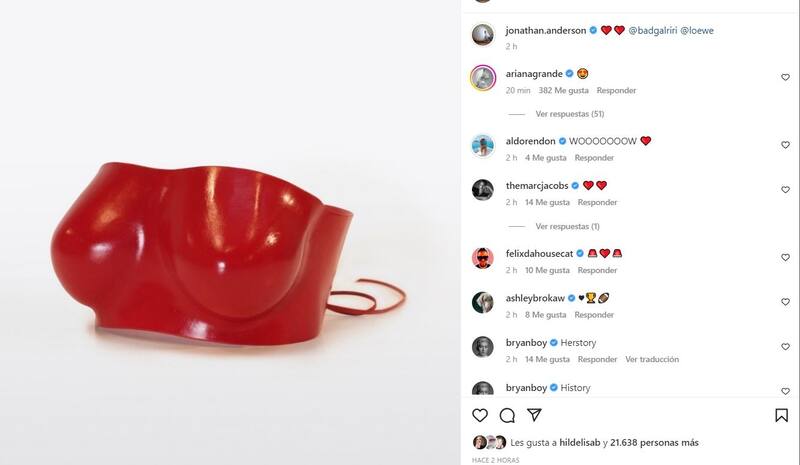Open felixdahousecat's avatar
Image resolution: width=800 pixels, height=465 pixels.
click(x=483, y=258)
